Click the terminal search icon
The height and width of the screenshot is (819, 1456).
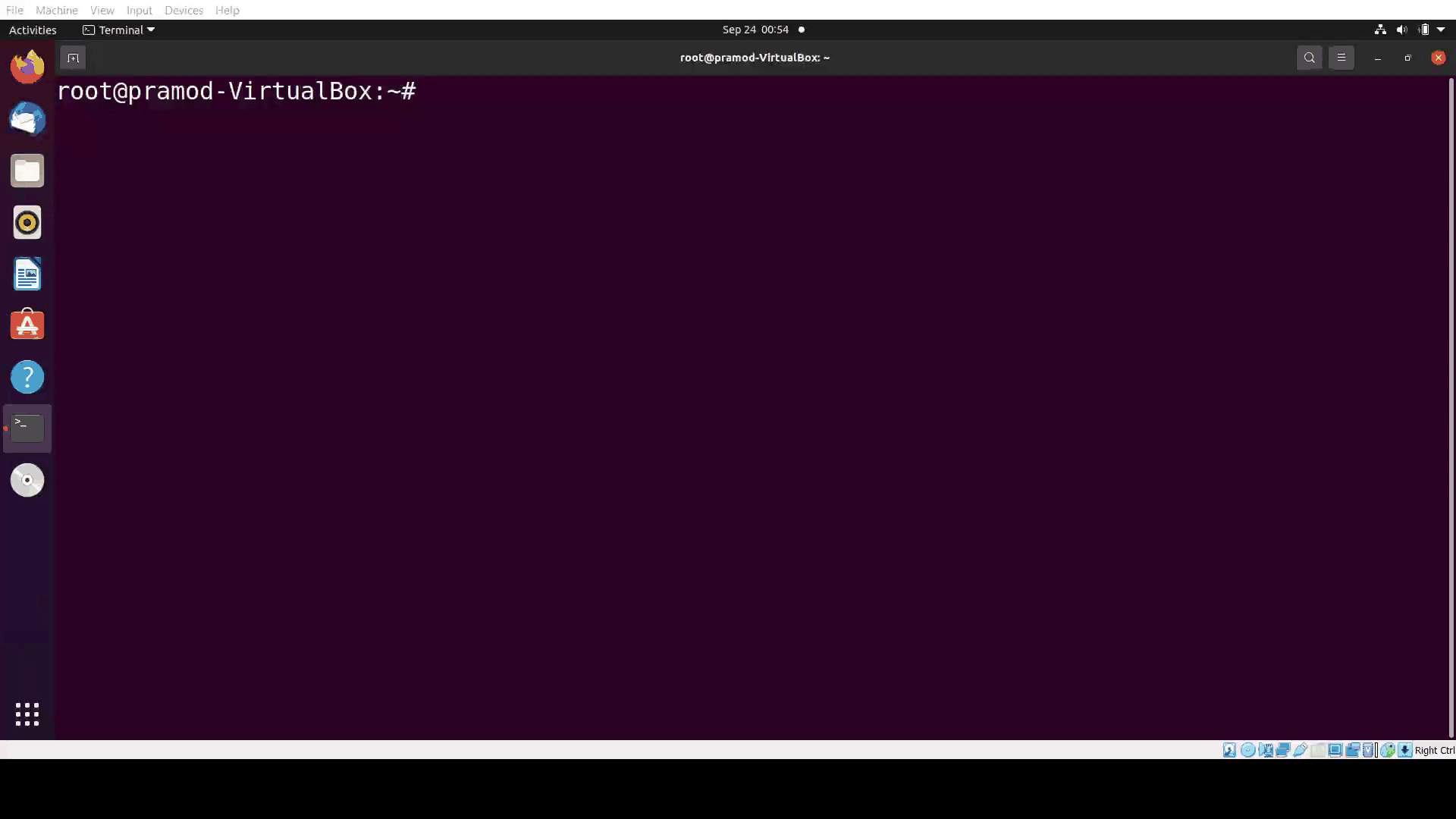pos(1309,58)
